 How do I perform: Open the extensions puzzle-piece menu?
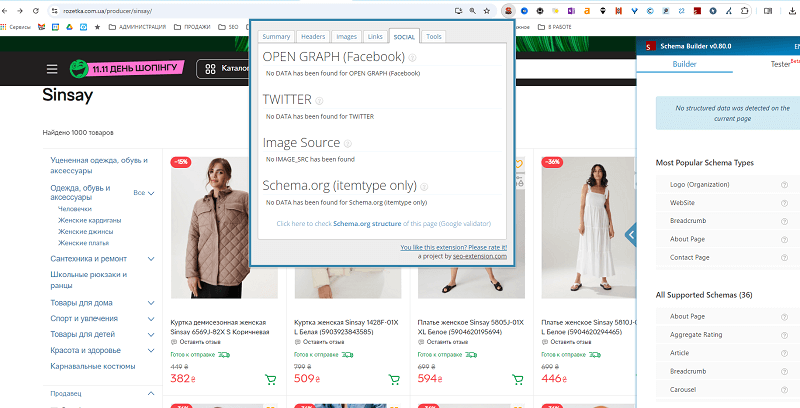pos(745,11)
